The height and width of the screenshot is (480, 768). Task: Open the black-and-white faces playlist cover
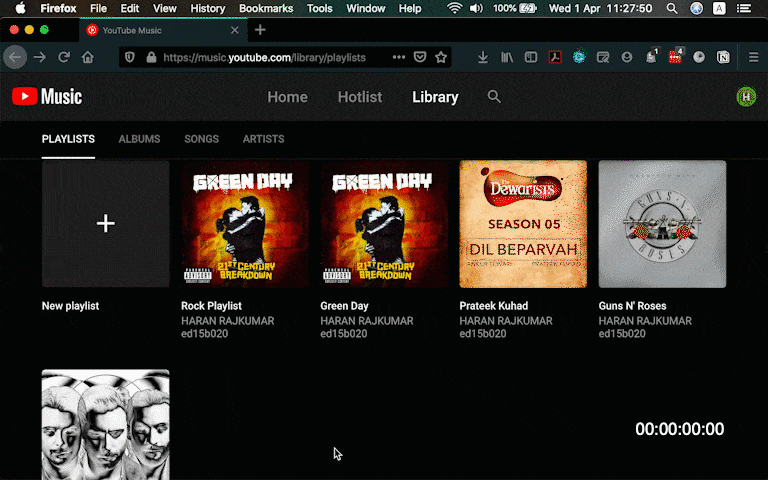[x=105, y=425]
